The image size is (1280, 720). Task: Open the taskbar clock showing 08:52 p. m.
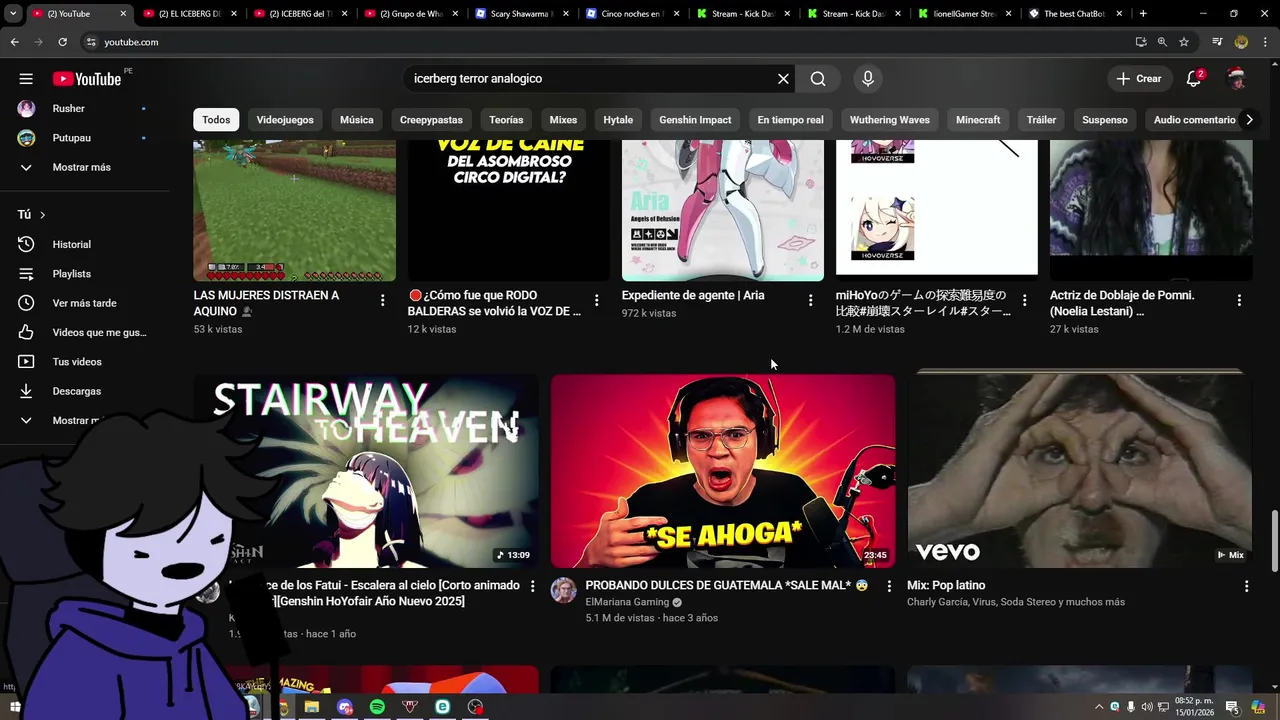[x=1194, y=707]
